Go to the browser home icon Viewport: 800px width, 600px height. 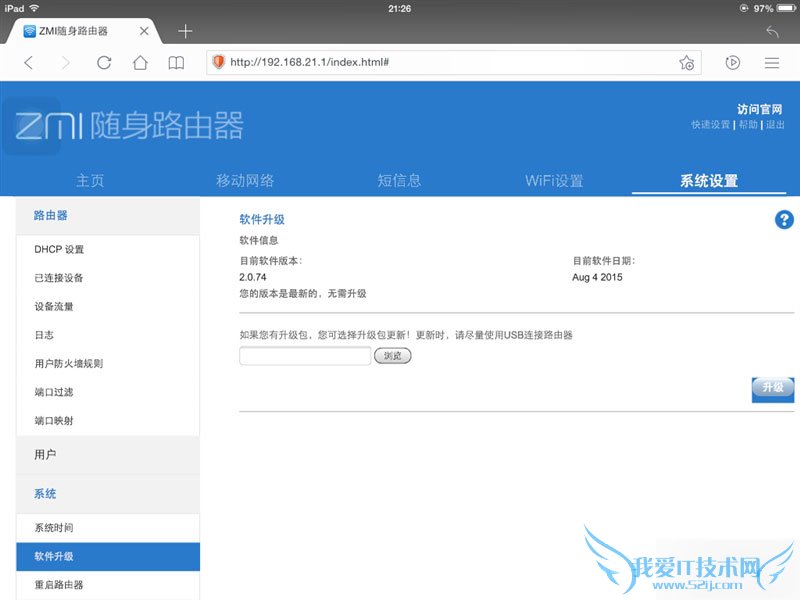click(x=140, y=62)
